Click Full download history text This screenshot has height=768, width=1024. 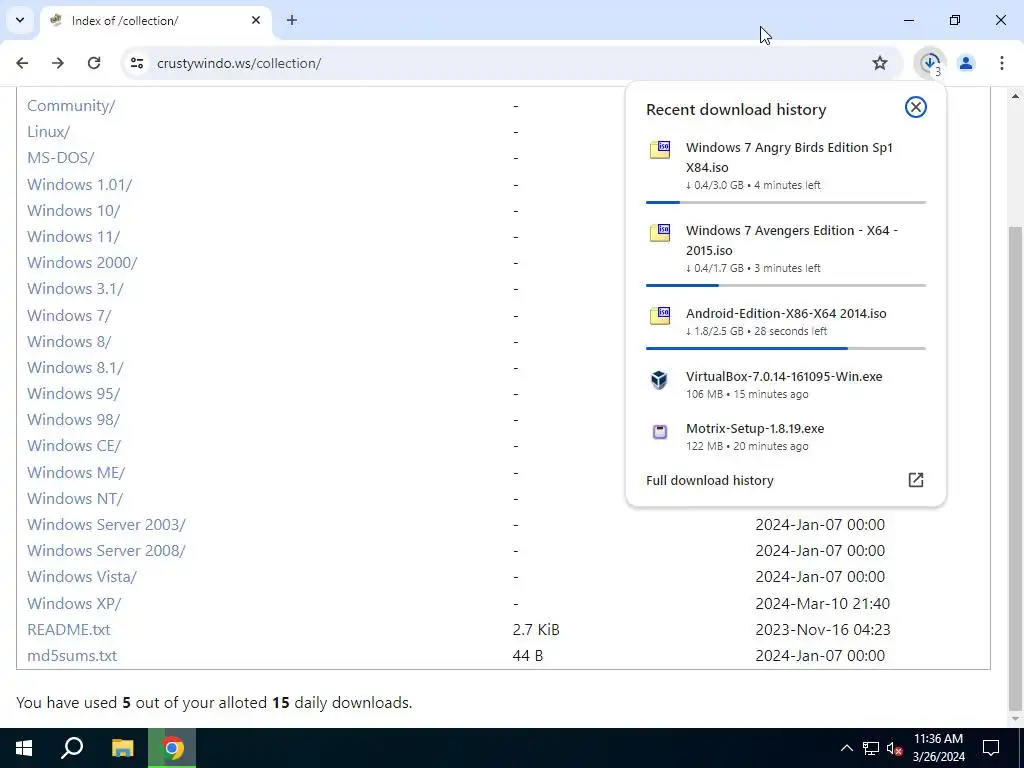(709, 481)
